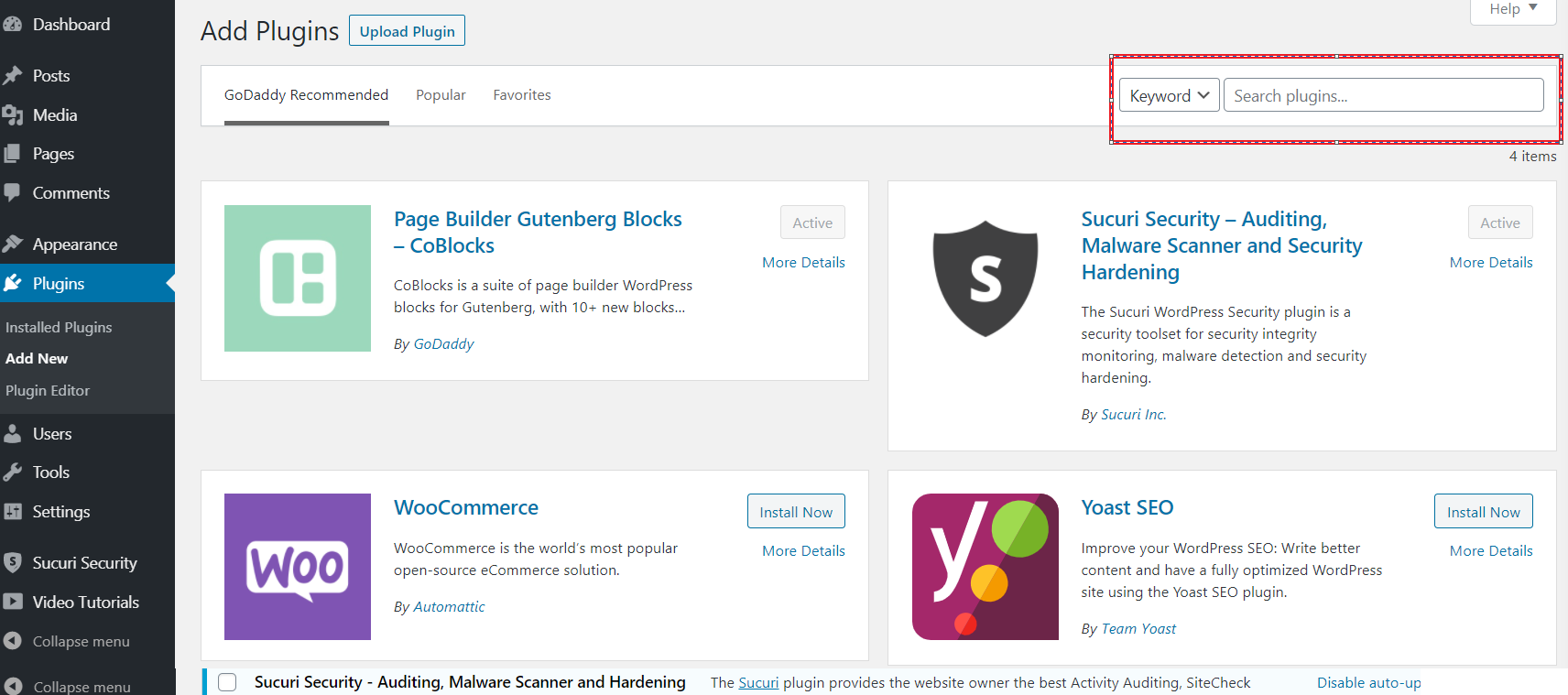Open the WooCommerce logo thumbnail
This screenshot has height=695, width=1568.
point(298,567)
